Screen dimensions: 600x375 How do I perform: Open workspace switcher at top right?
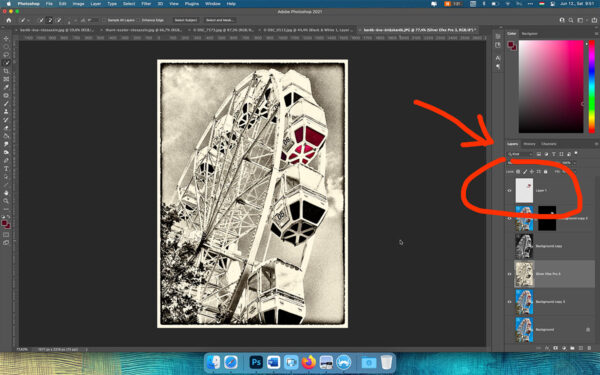(580, 20)
